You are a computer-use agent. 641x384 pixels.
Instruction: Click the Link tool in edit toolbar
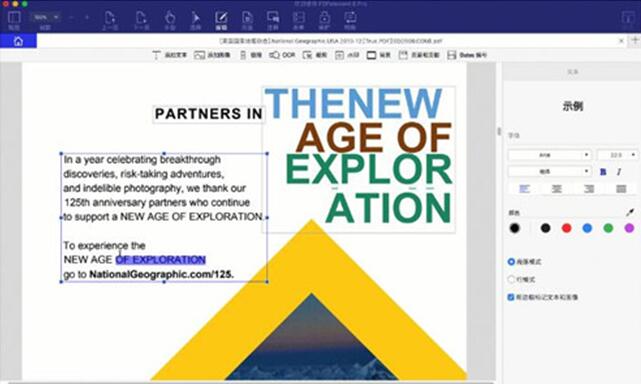pyautogui.click(x=251, y=55)
